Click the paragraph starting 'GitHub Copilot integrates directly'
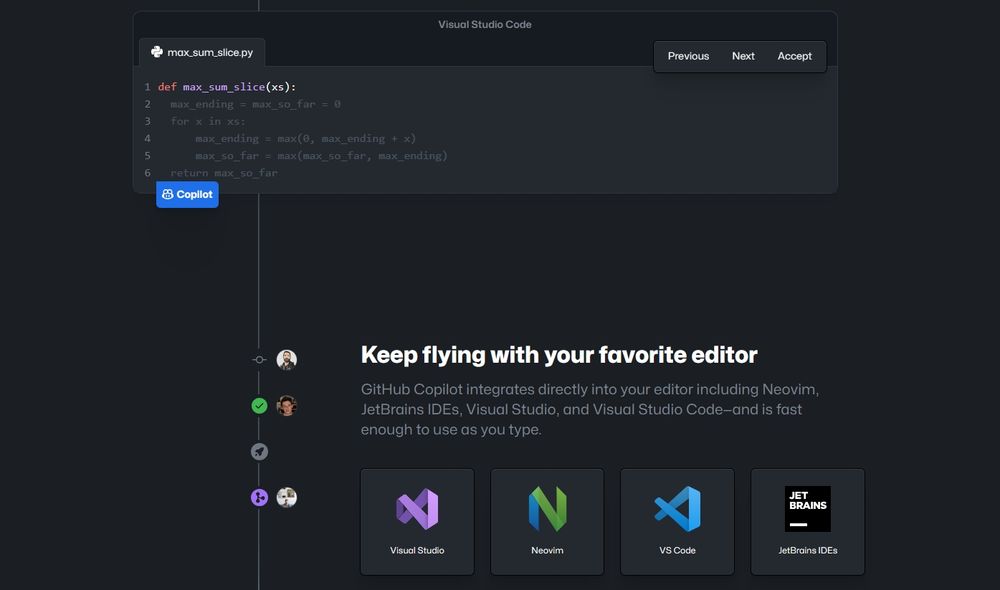 click(x=590, y=409)
